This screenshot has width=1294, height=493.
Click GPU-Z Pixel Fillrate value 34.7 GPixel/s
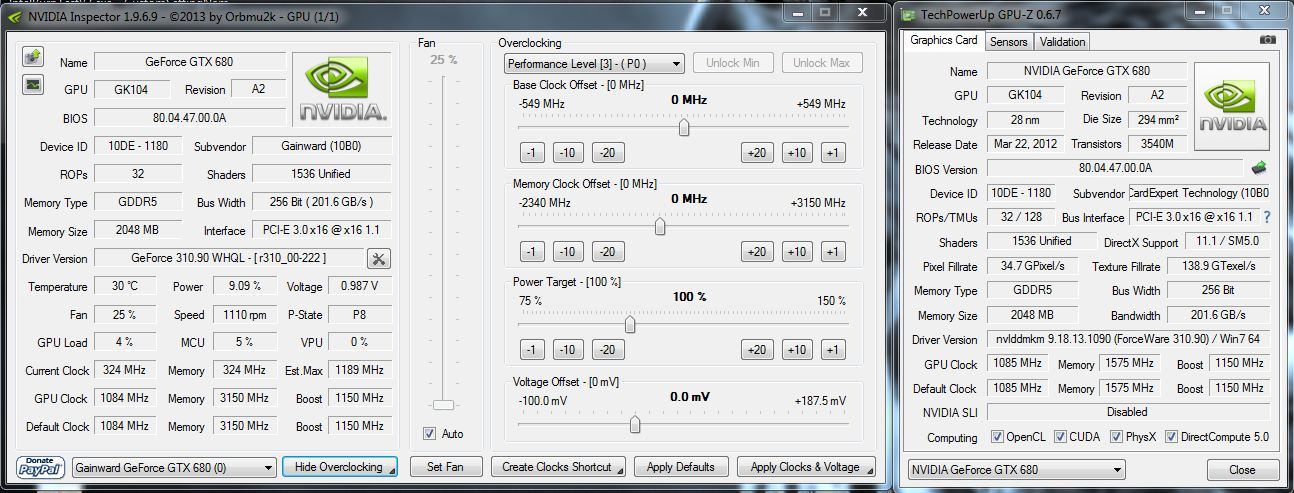click(1032, 267)
